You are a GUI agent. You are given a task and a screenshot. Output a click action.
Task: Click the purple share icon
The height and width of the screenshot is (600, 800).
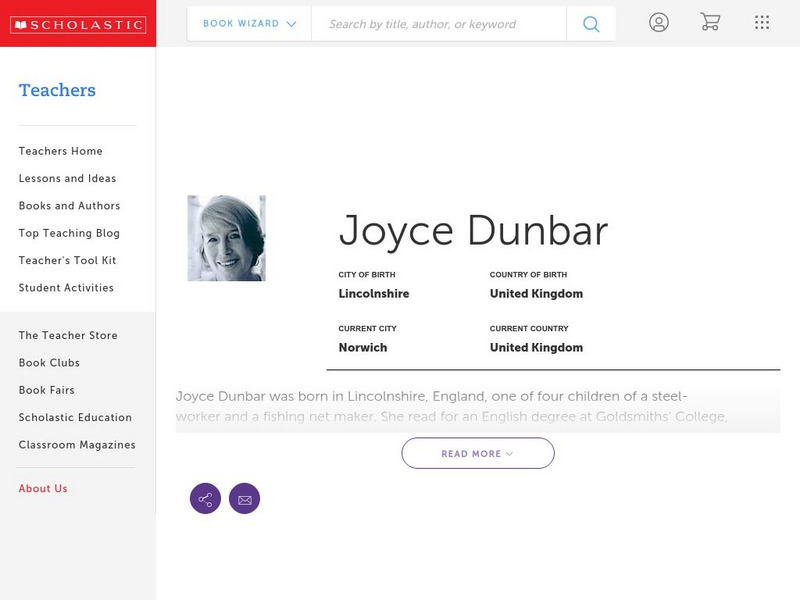point(205,499)
